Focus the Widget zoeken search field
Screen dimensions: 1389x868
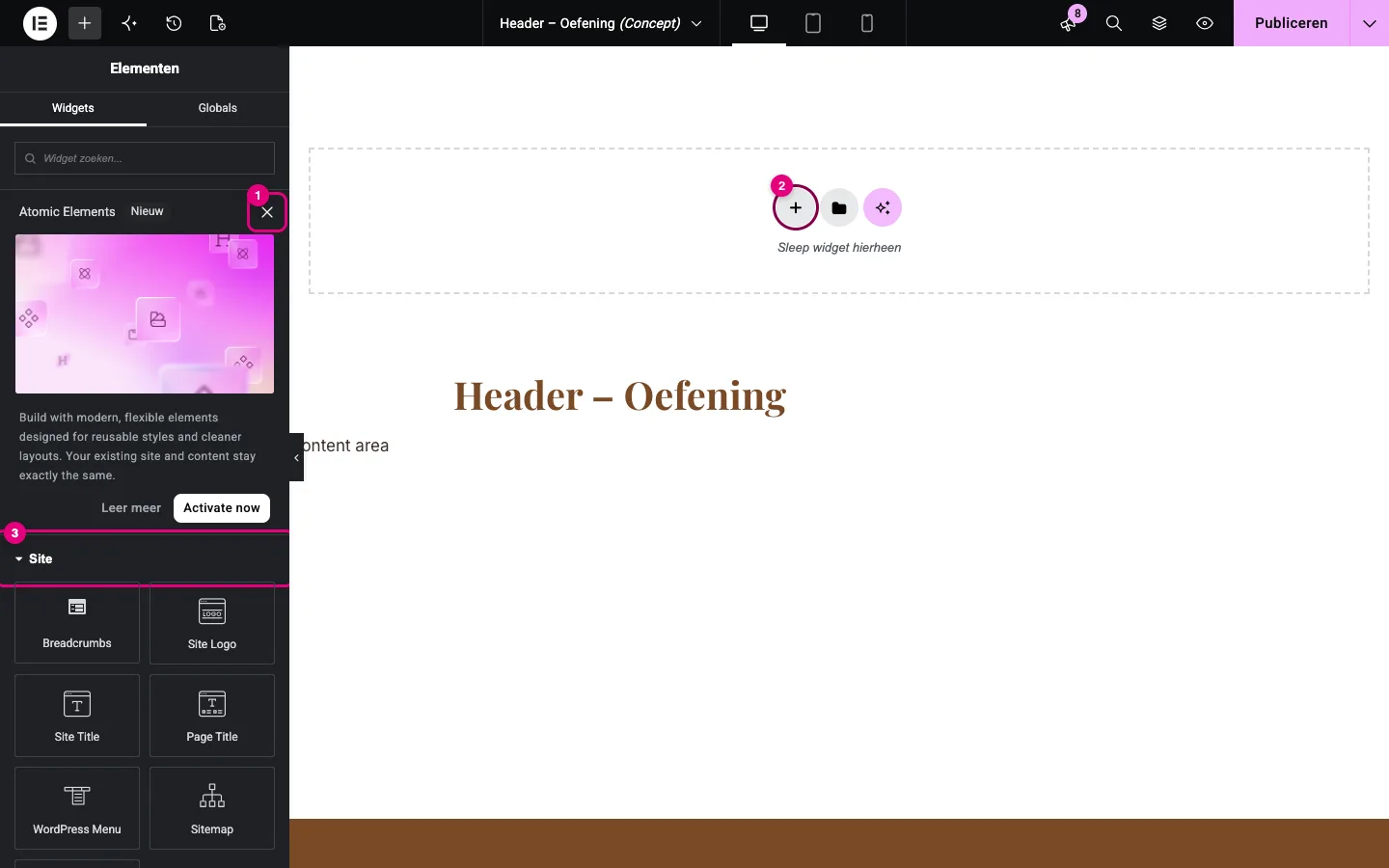[145, 158]
